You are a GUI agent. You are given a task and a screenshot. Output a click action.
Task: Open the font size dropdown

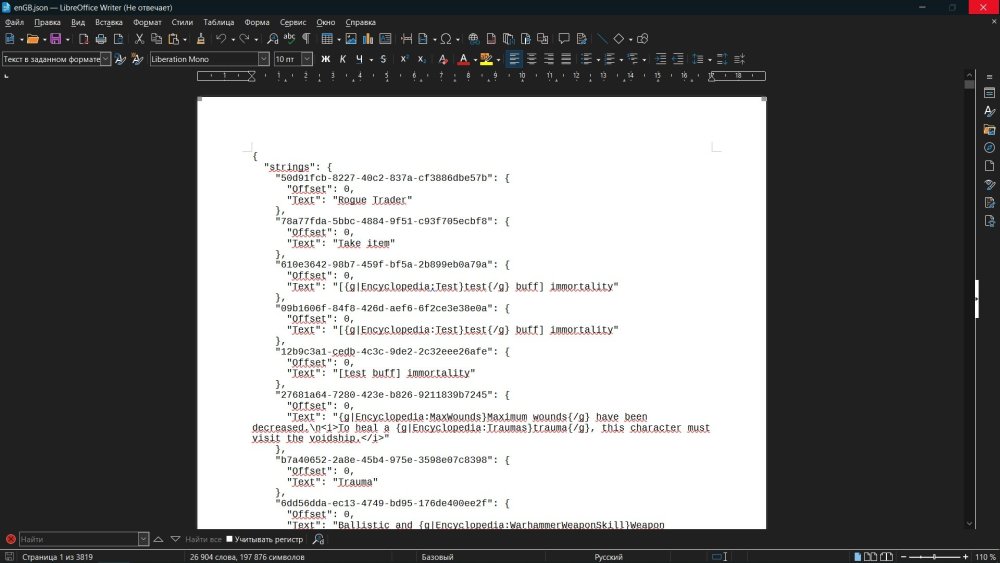pyautogui.click(x=308, y=59)
